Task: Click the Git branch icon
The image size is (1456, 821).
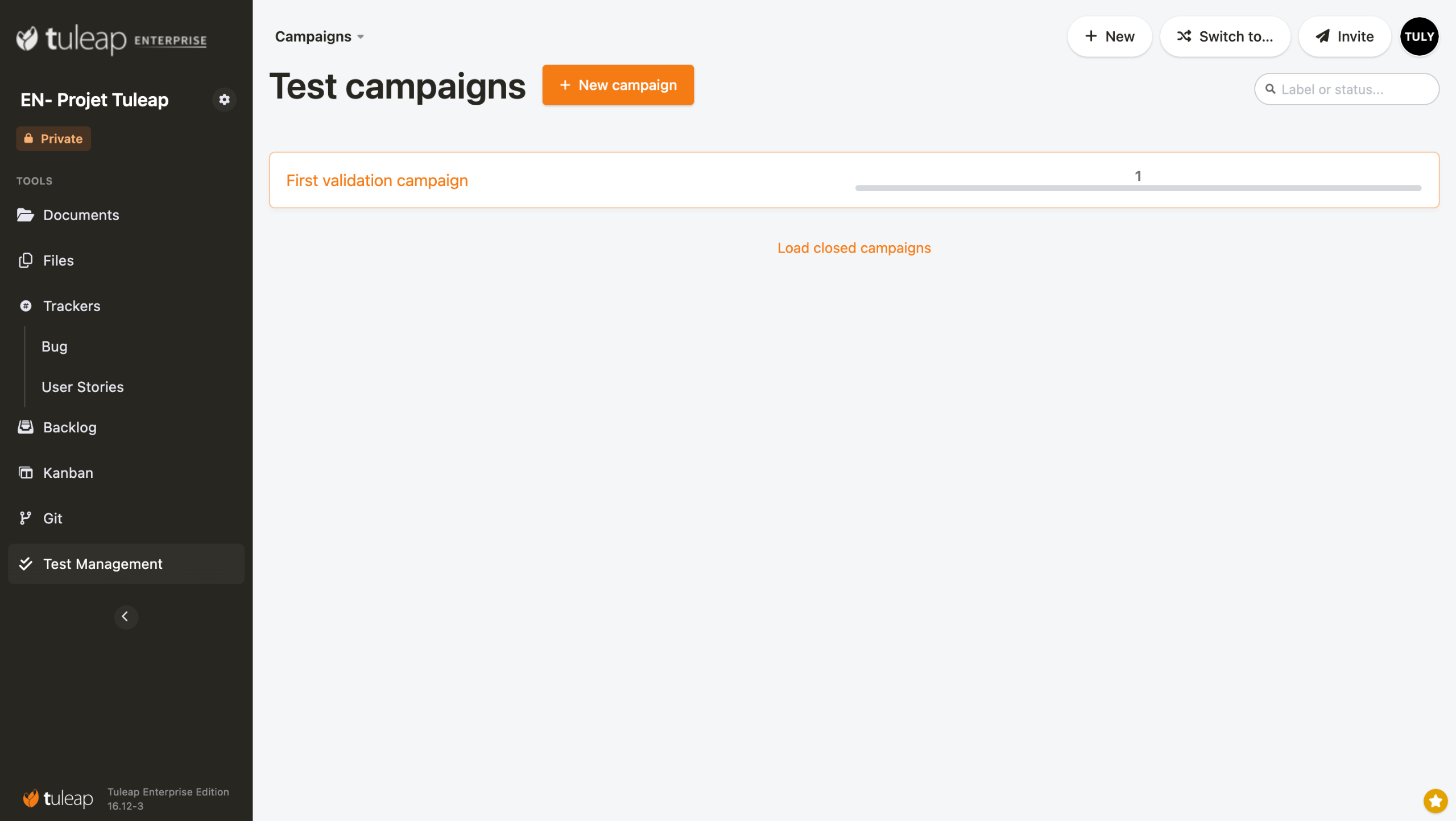Action: point(25,518)
